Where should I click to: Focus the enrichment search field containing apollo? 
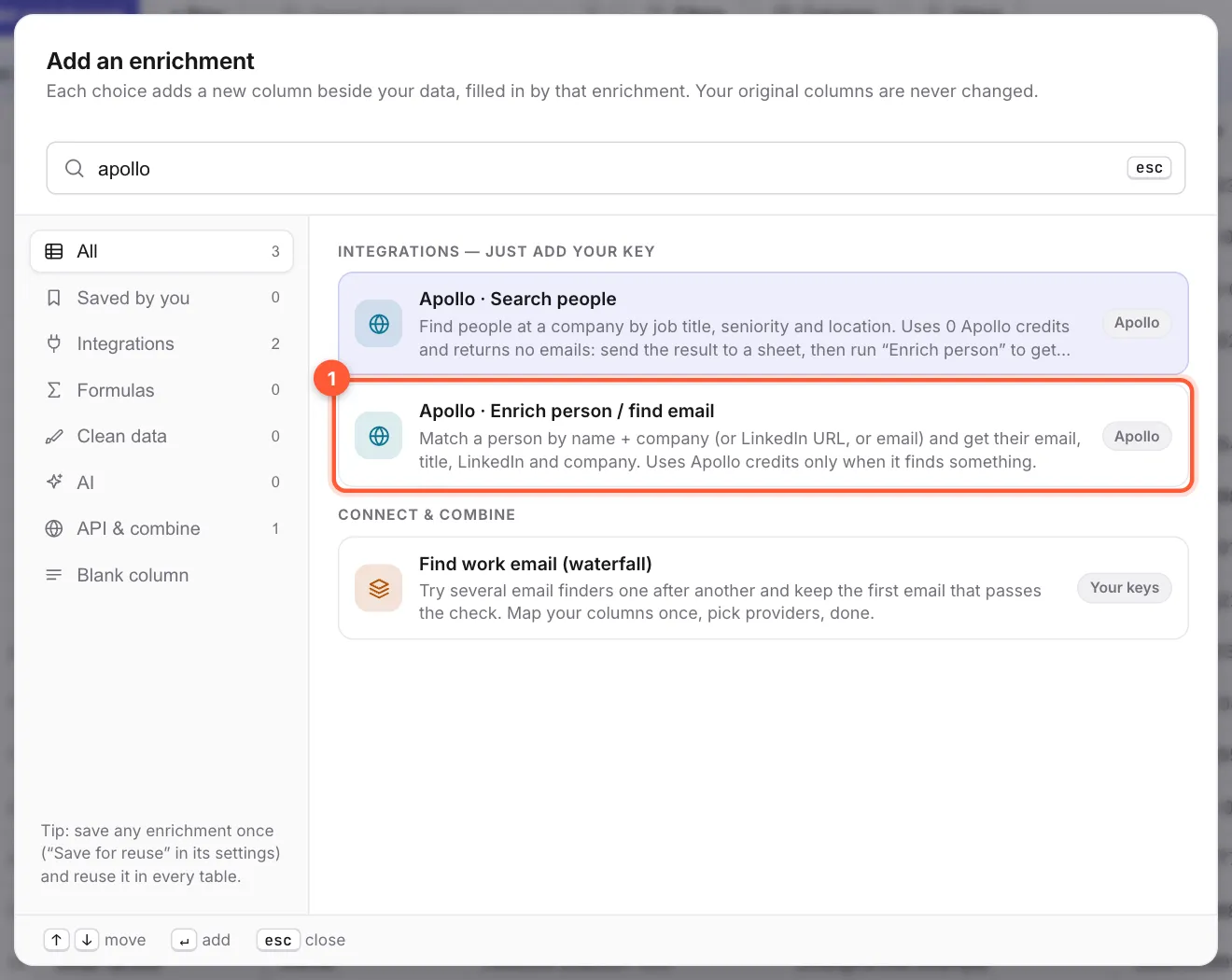click(616, 168)
